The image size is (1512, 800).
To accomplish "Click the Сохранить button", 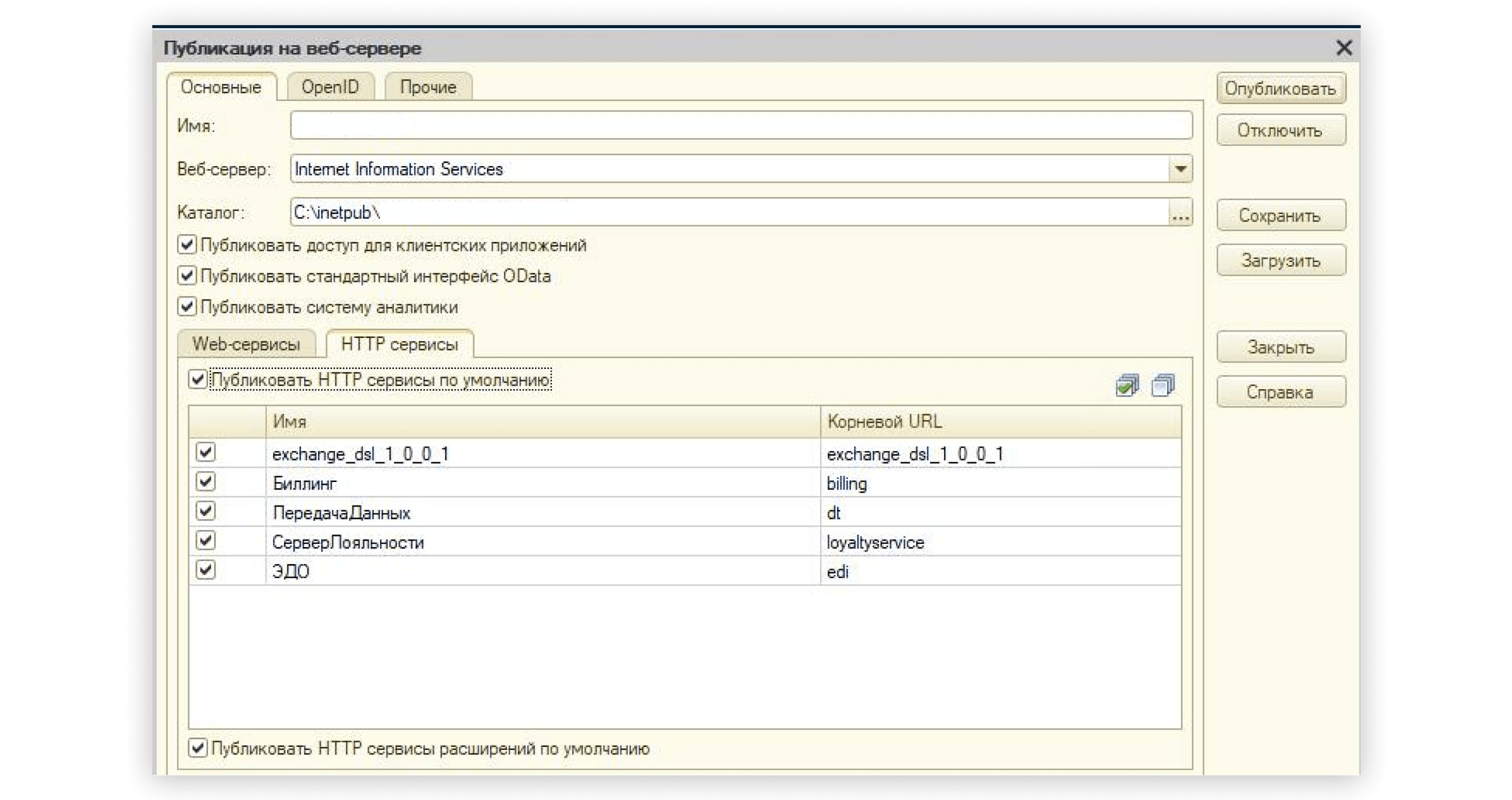I will [x=1281, y=215].
